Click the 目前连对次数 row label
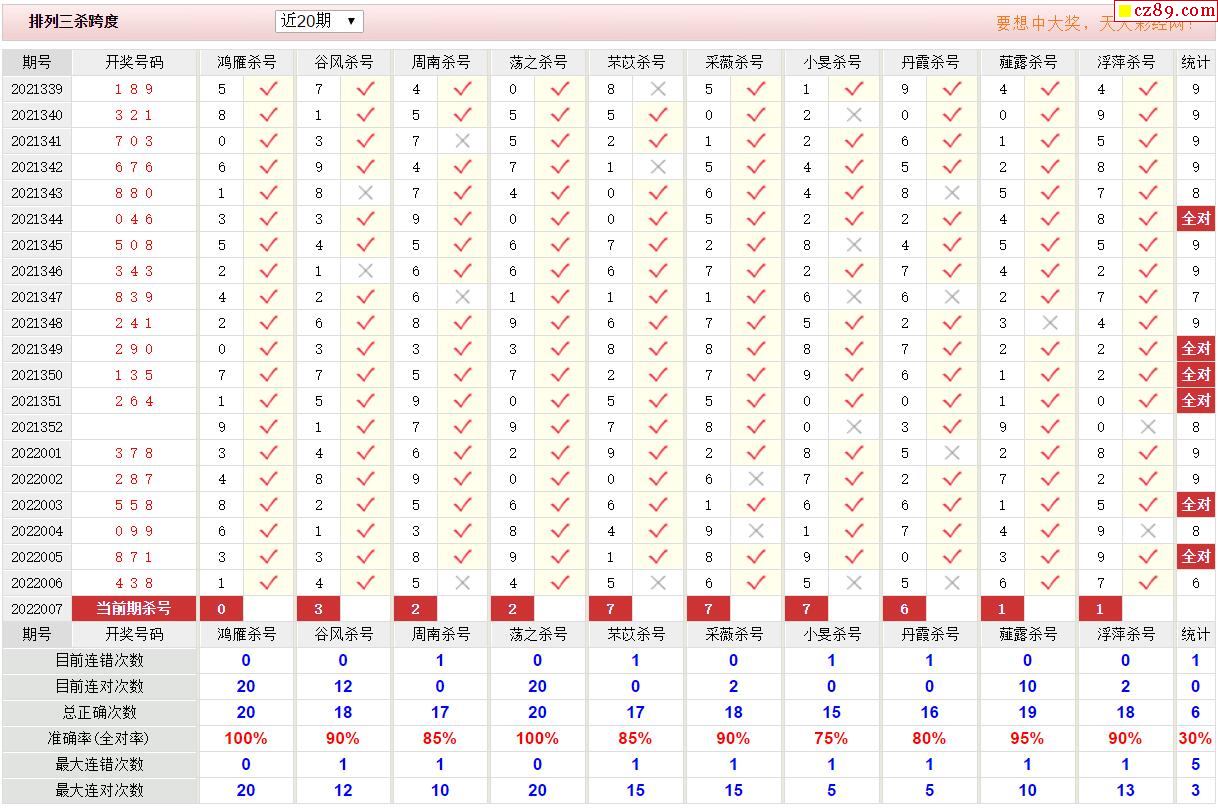The width and height of the screenshot is (1218, 808). tap(99, 686)
